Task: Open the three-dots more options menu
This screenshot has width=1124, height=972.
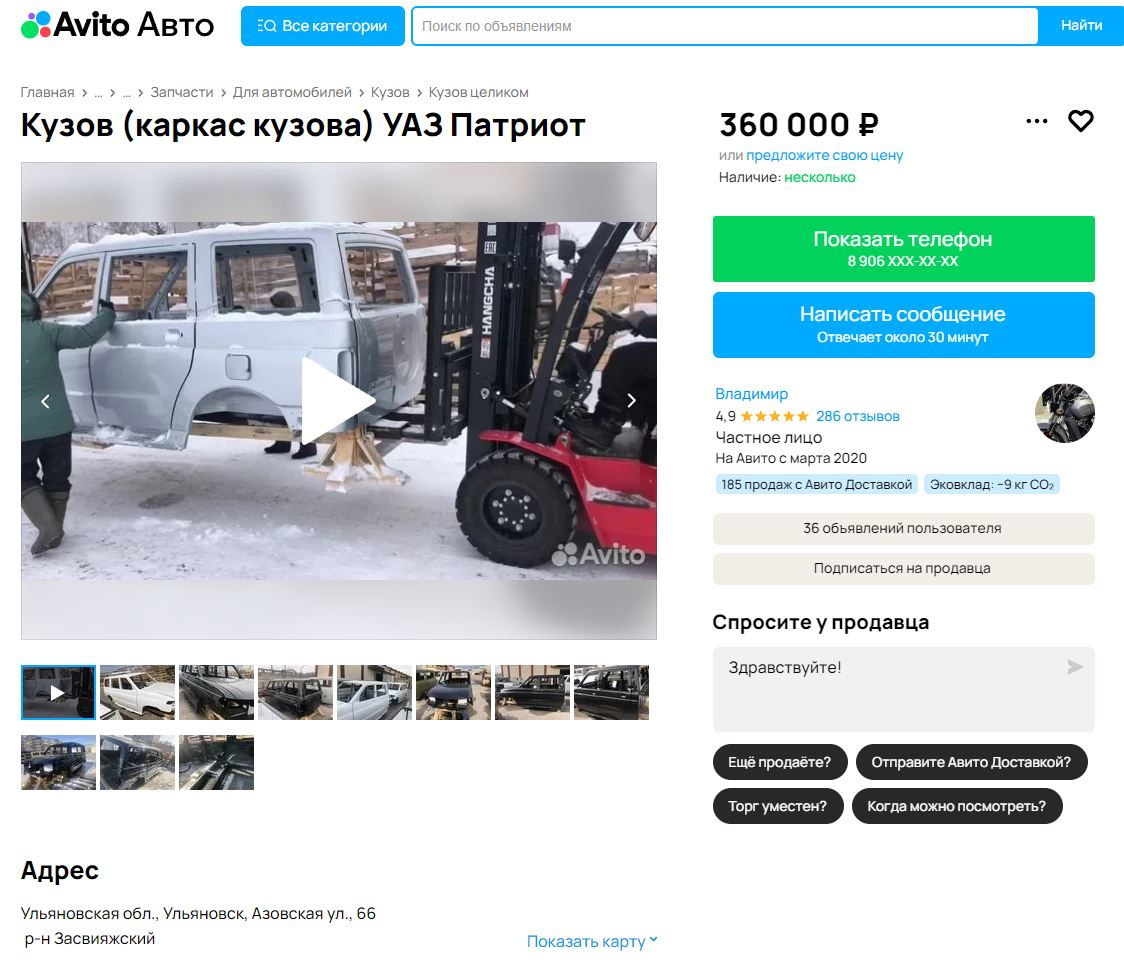Action: [1037, 121]
